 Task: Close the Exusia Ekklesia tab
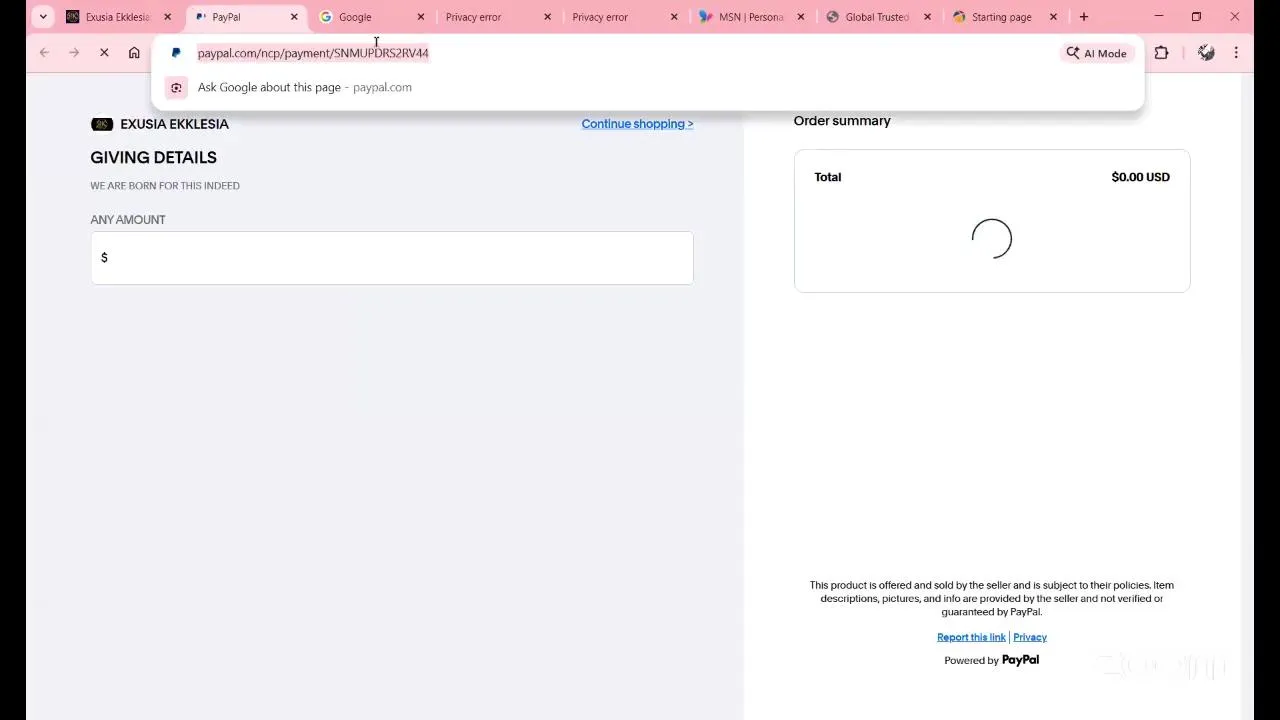[167, 17]
